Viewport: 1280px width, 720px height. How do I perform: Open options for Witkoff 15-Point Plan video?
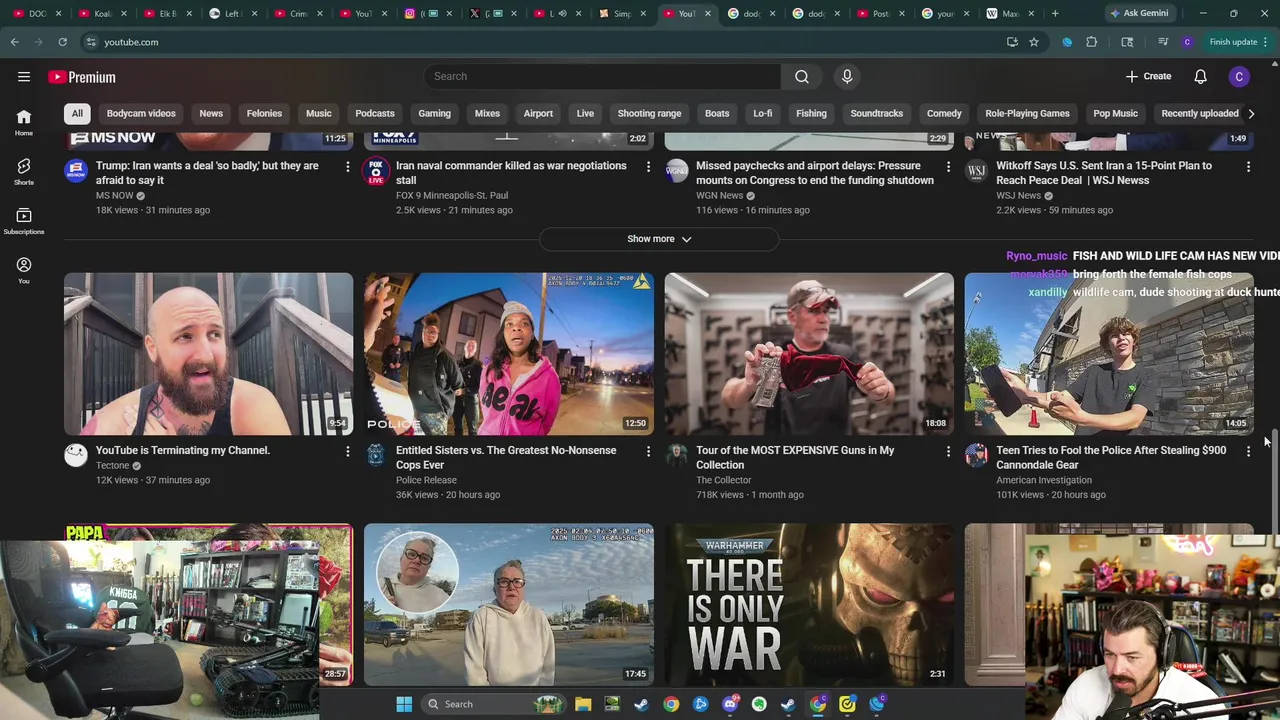(x=1248, y=167)
